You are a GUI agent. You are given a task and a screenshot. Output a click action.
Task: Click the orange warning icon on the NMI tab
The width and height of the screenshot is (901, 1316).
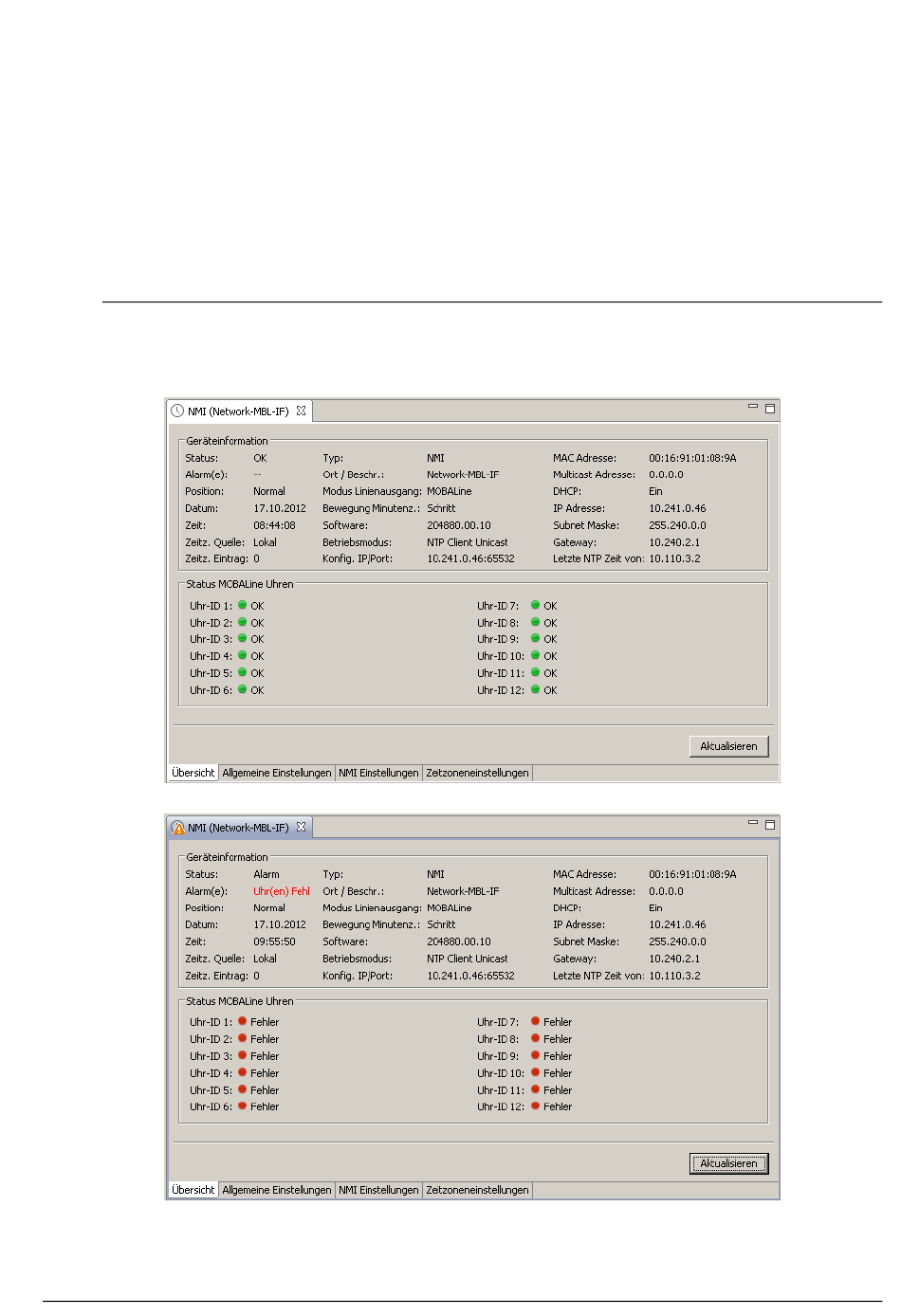tap(177, 828)
